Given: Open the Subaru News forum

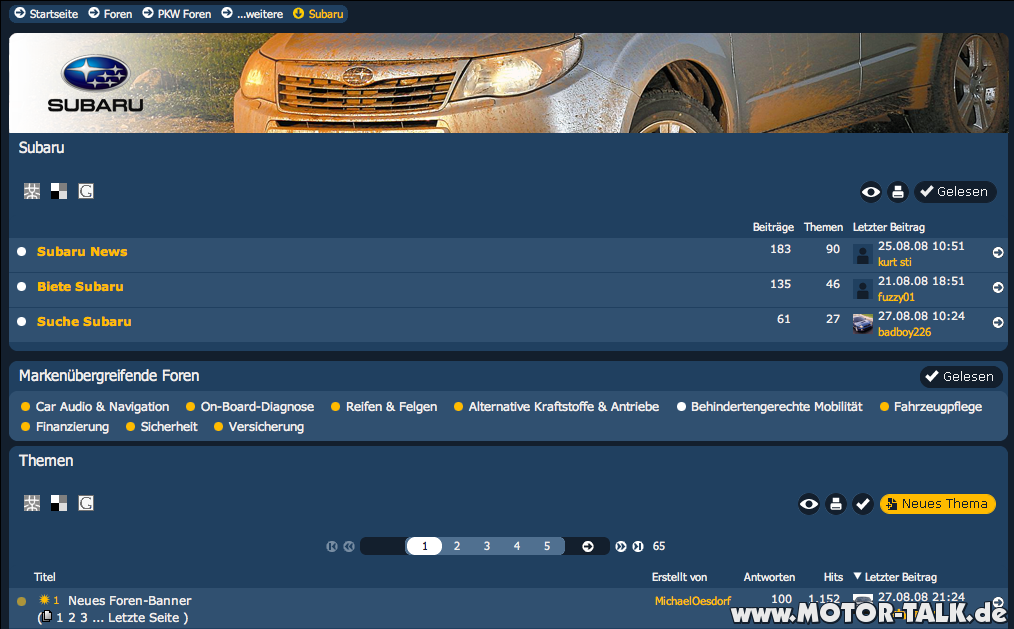Looking at the screenshot, I should (x=82, y=252).
